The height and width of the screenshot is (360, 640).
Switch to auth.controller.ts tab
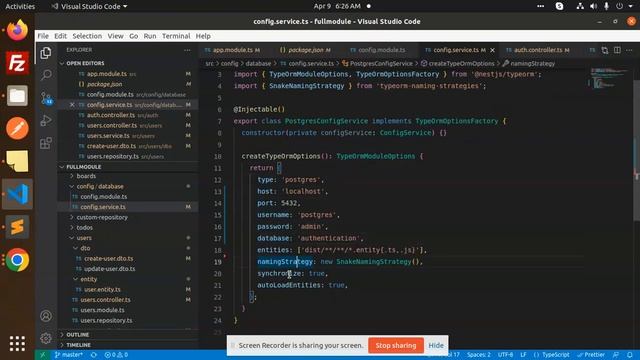tap(538, 50)
